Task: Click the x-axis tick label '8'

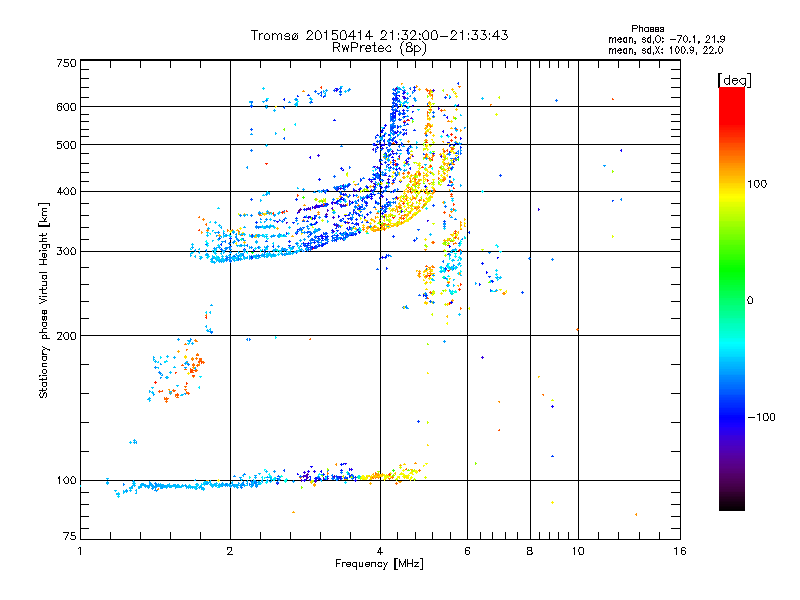Action: point(530,551)
